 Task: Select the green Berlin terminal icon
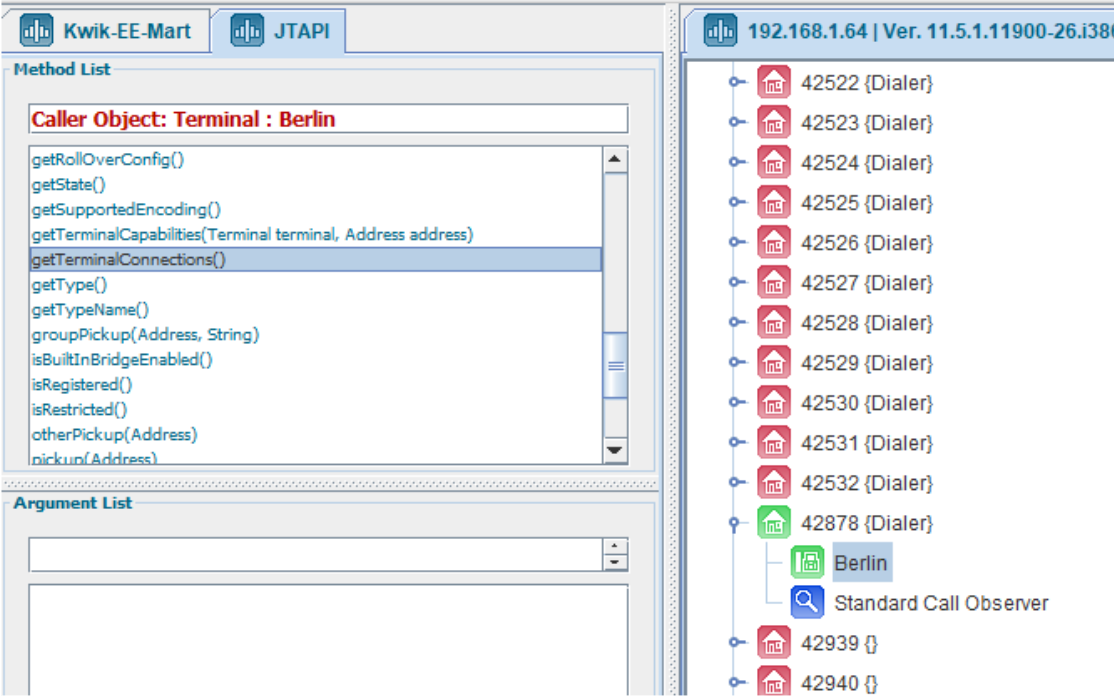click(x=807, y=563)
